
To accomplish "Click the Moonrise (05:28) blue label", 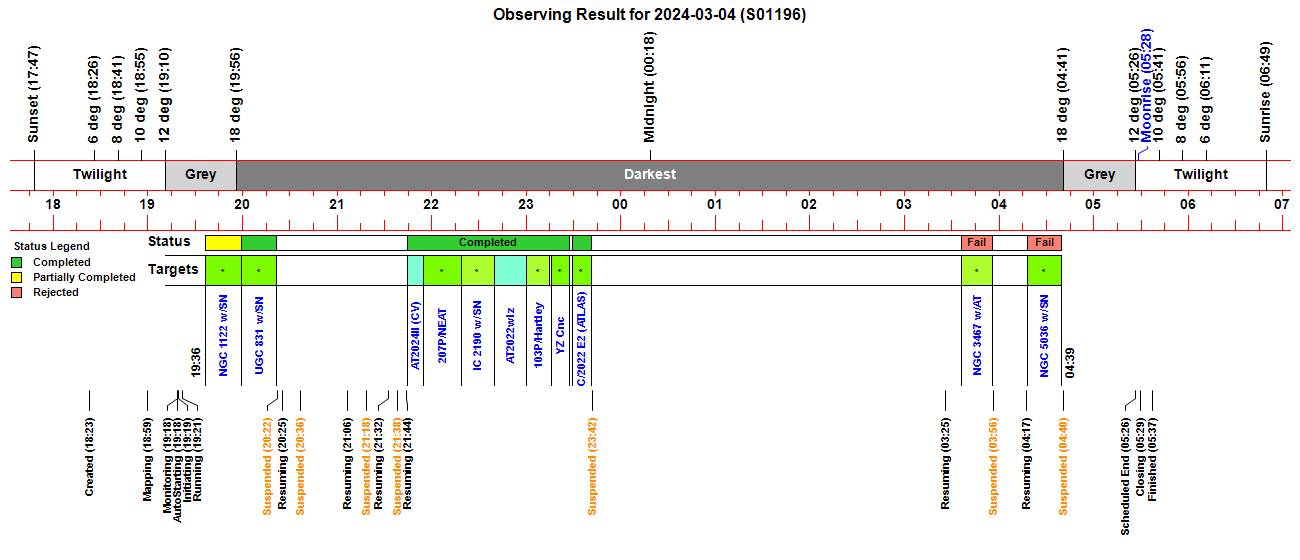I will tap(1147, 87).
